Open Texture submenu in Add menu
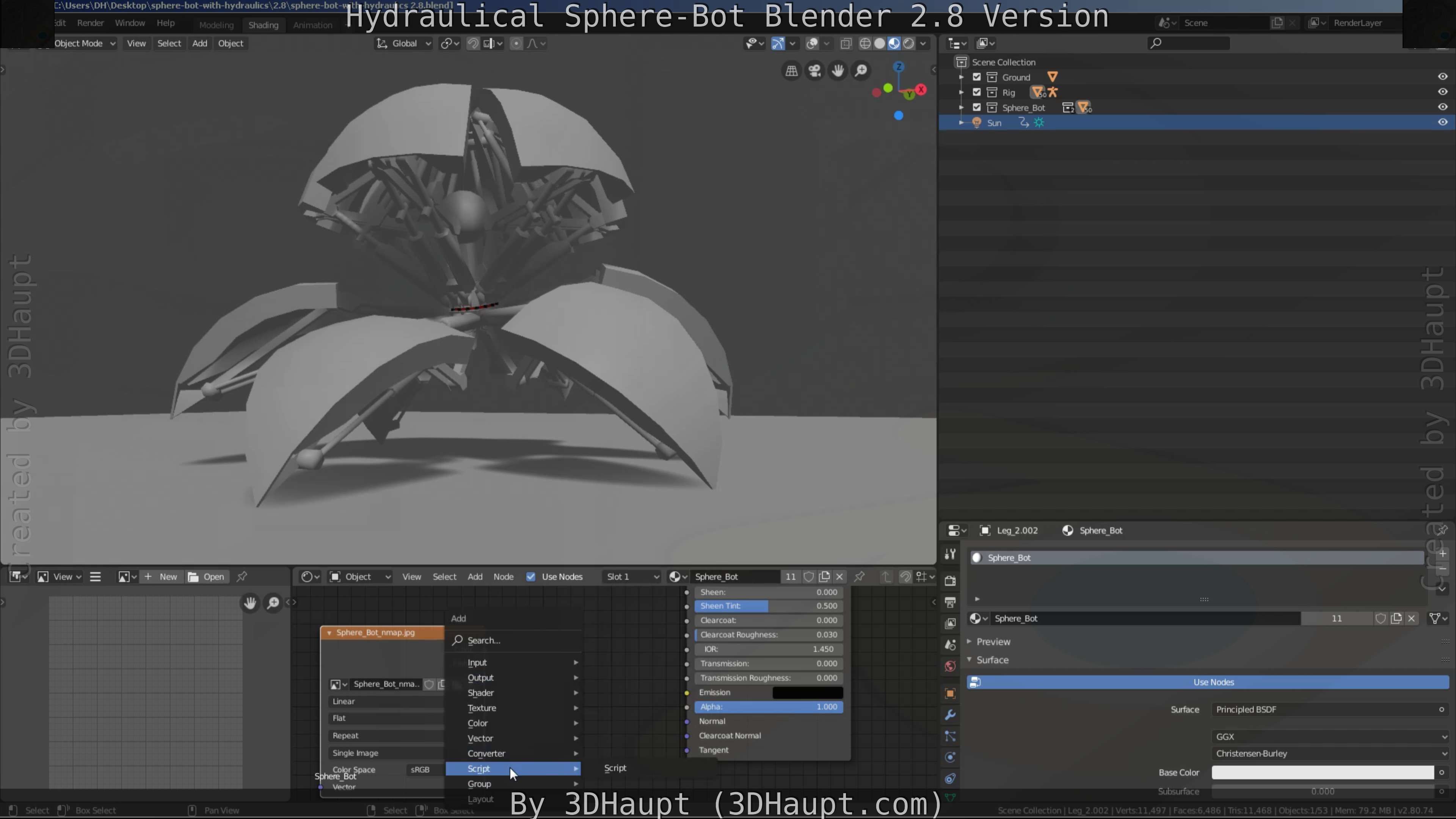This screenshot has height=819, width=1456. pyautogui.click(x=514, y=708)
